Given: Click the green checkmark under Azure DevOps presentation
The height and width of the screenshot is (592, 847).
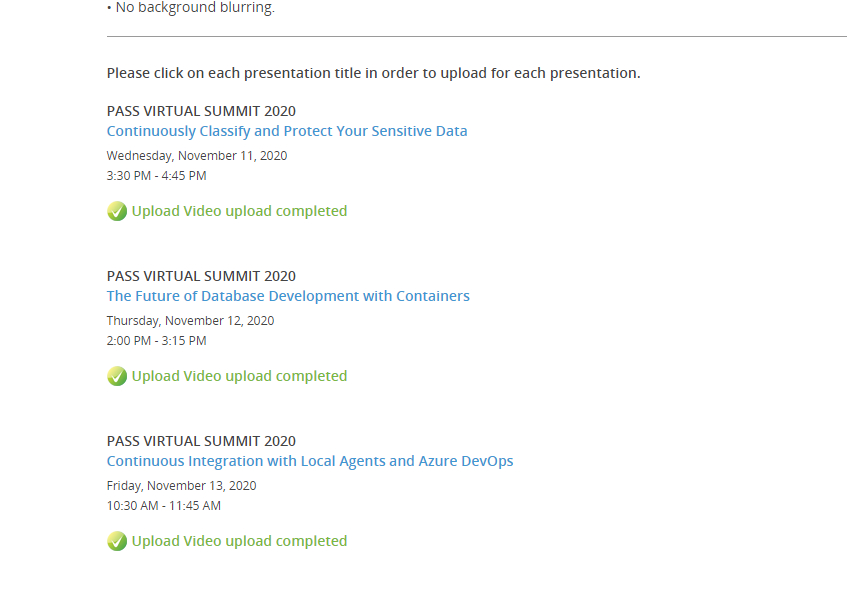Looking at the screenshot, I should point(117,541).
